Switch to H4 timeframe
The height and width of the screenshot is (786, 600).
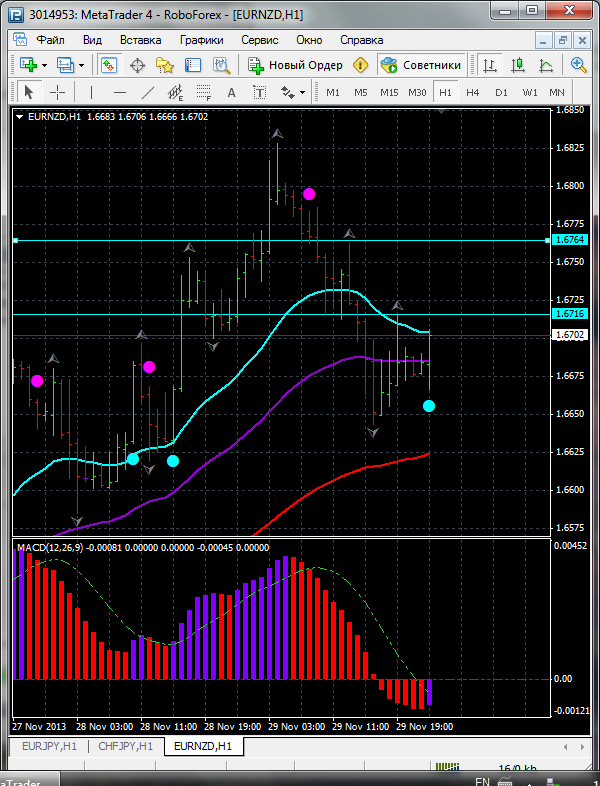coord(472,93)
